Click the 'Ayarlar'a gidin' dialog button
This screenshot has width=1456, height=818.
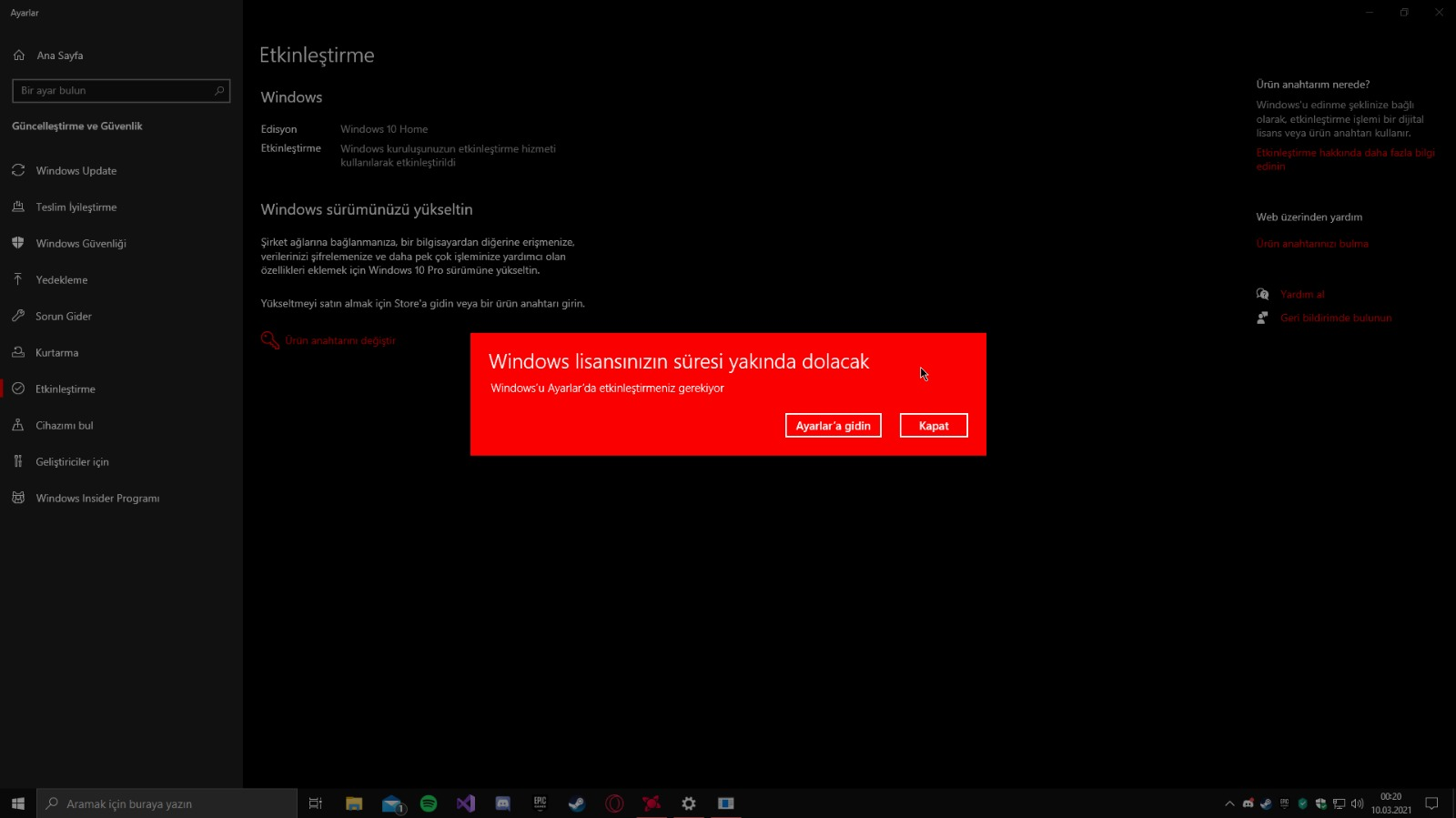[x=834, y=426]
